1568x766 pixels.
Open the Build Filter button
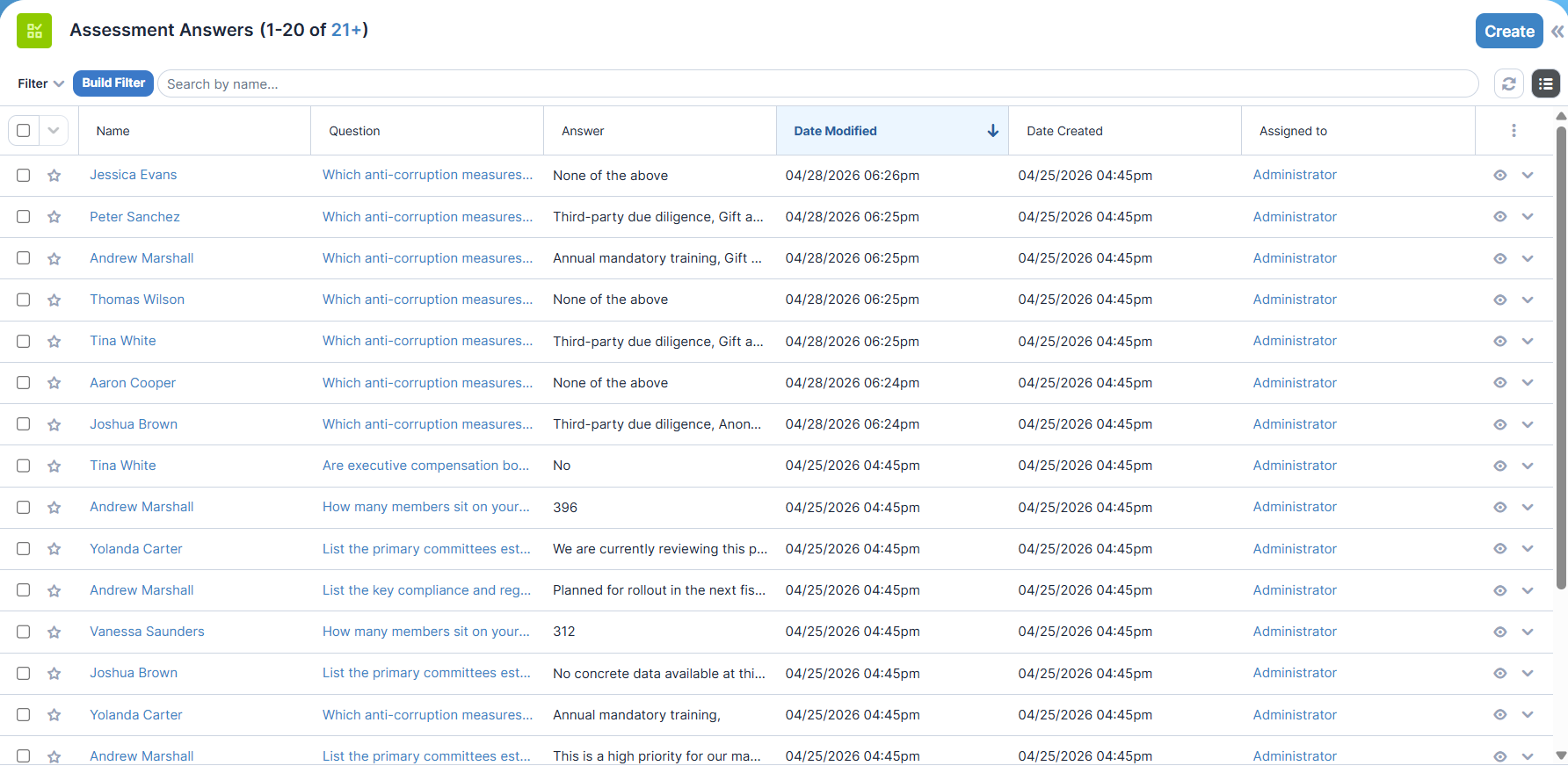pyautogui.click(x=113, y=83)
